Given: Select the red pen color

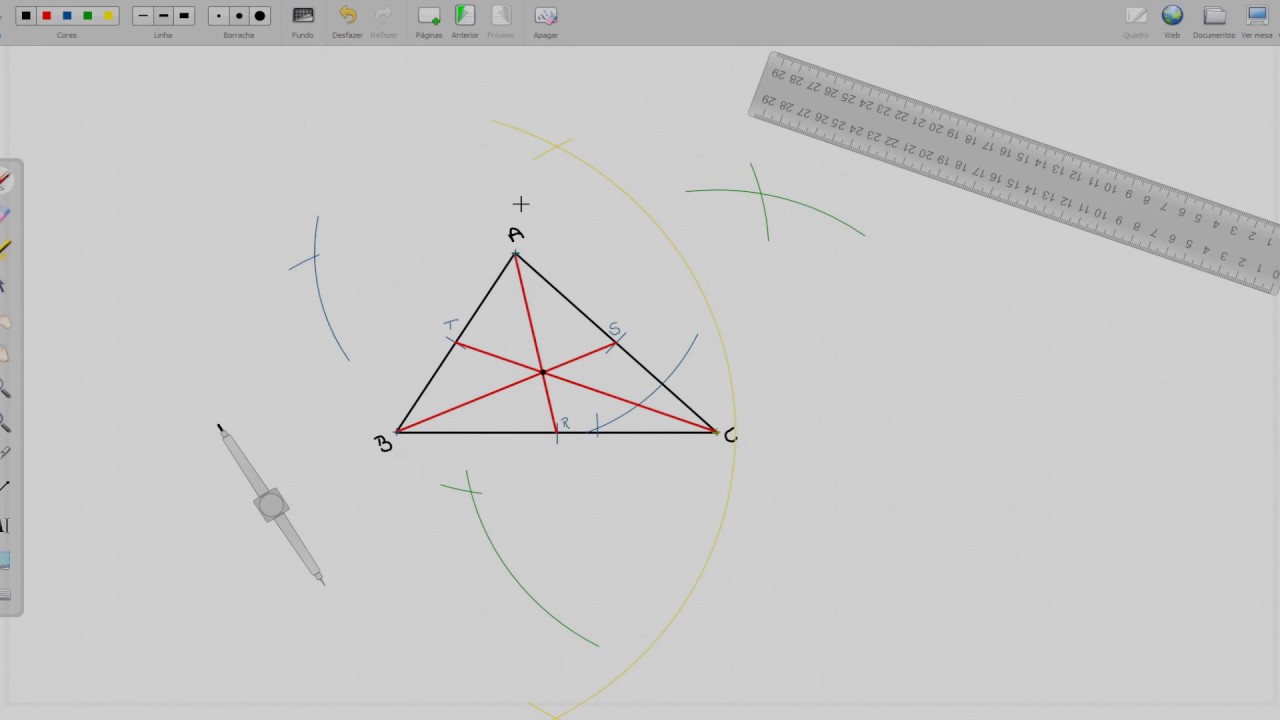Looking at the screenshot, I should tap(46, 16).
